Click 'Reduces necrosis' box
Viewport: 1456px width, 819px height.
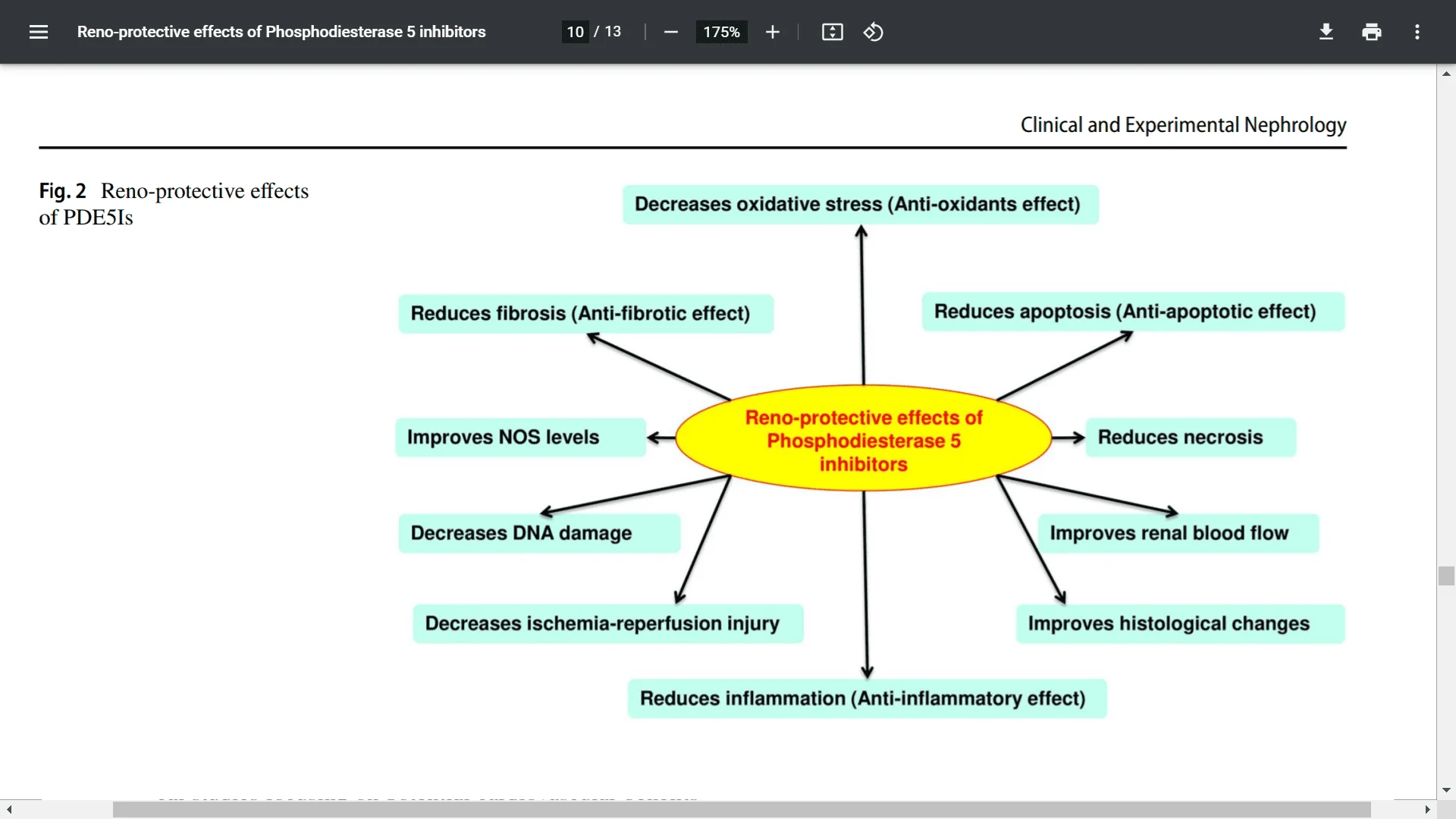coord(1191,437)
